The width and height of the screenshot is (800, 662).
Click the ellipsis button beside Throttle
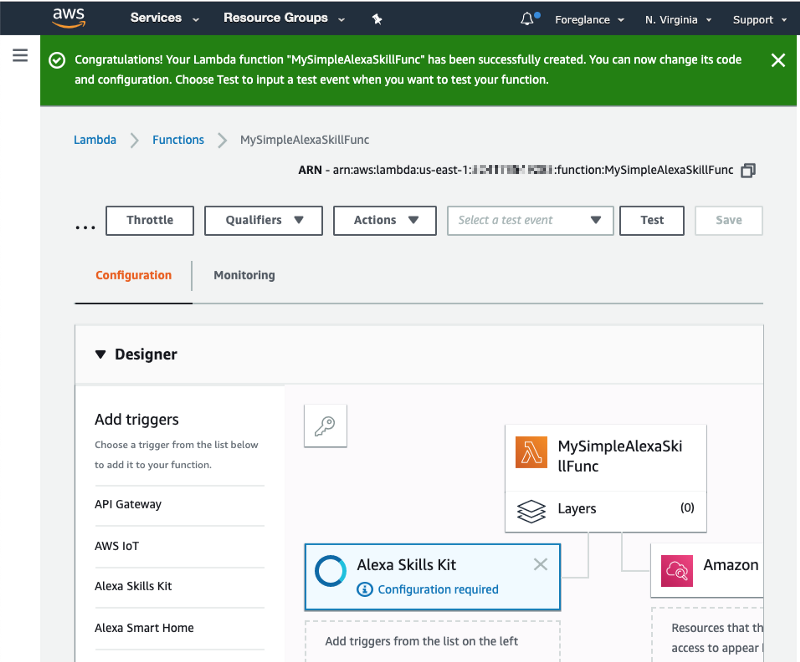click(85, 225)
